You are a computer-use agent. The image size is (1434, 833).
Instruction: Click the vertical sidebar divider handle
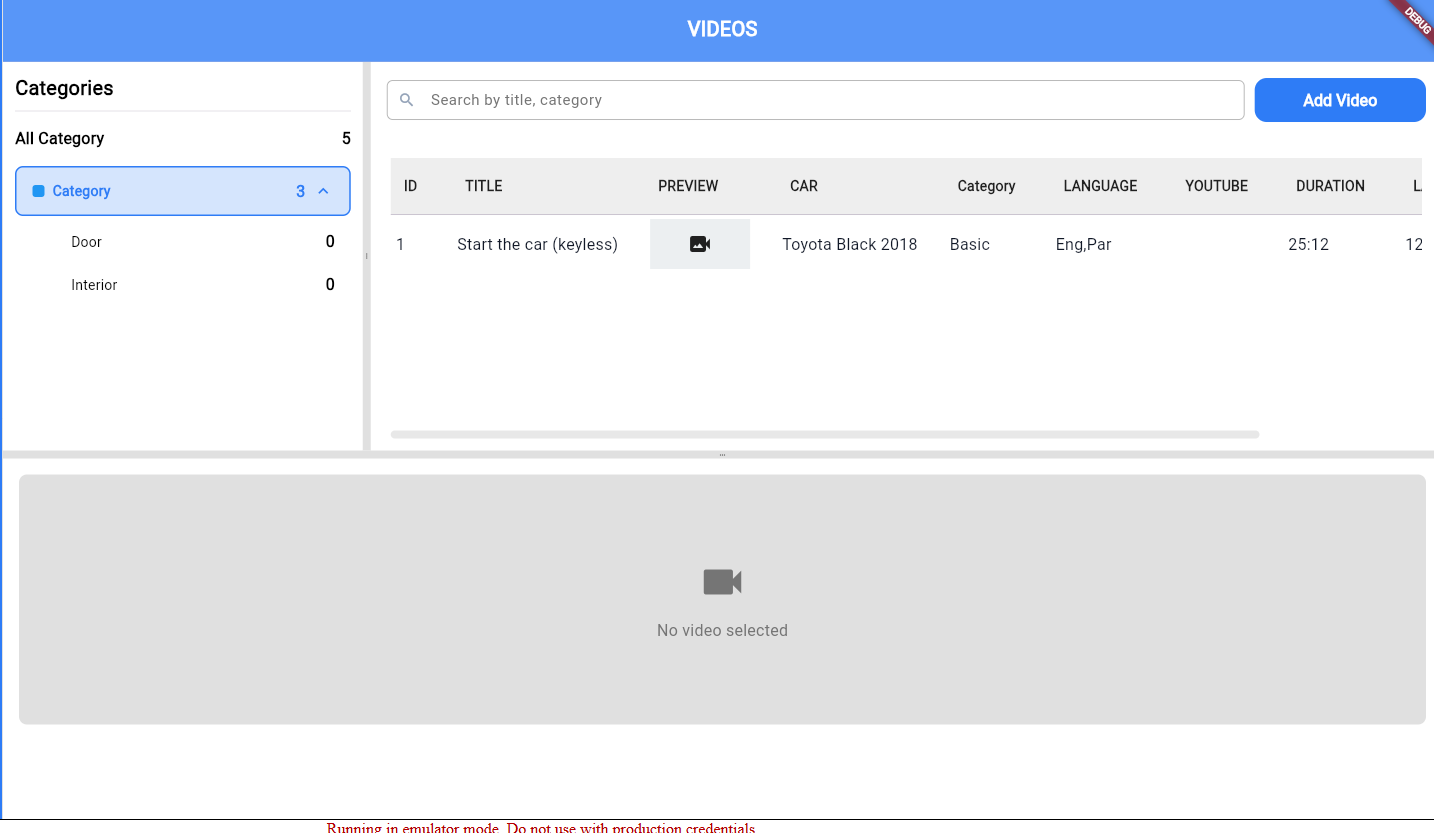click(367, 256)
